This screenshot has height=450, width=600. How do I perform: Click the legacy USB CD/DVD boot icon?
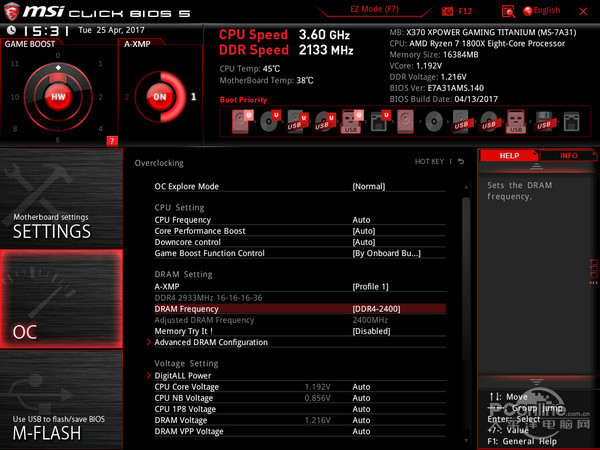[x=489, y=122]
